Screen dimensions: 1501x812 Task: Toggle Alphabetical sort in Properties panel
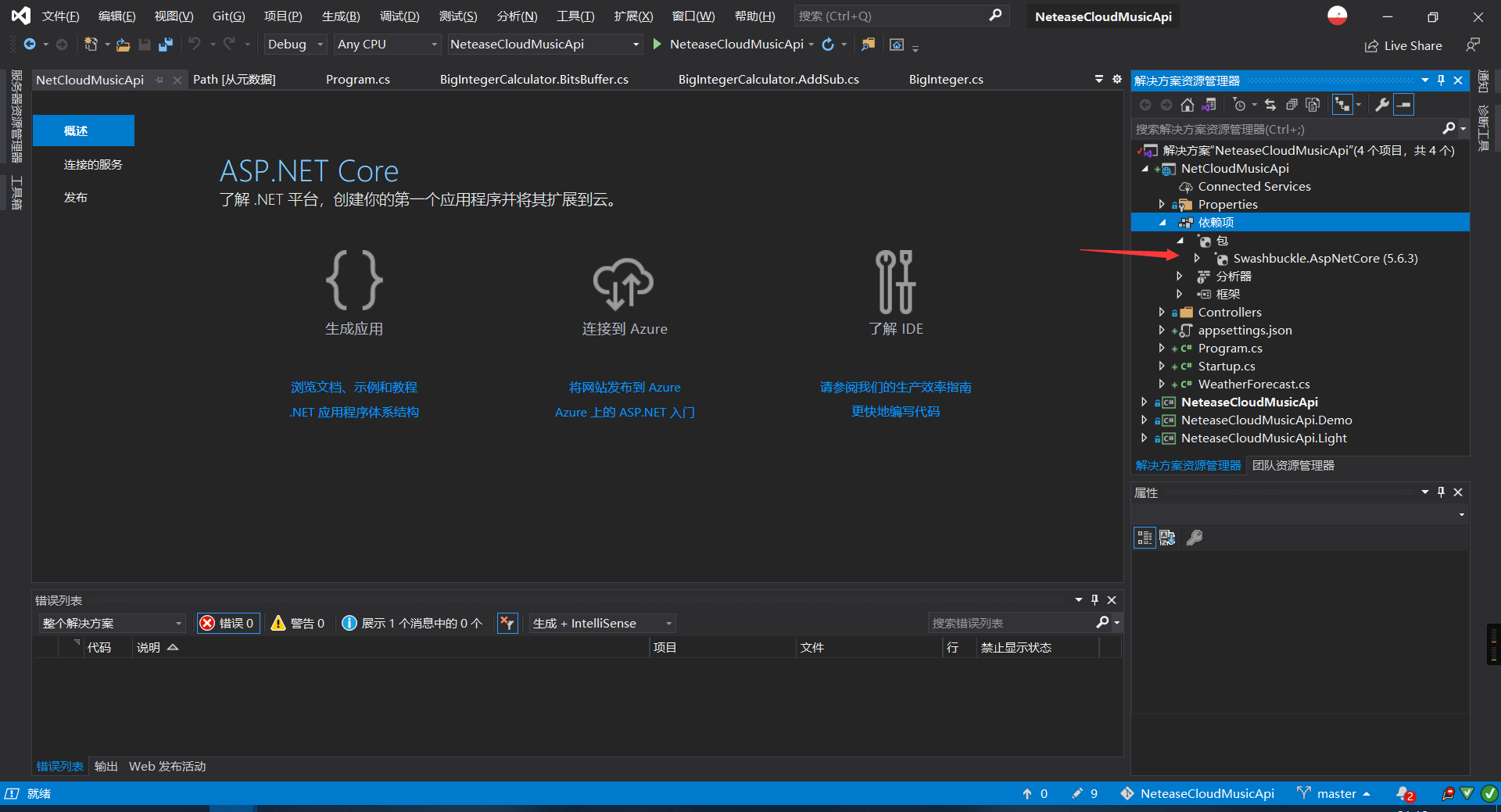pyautogui.click(x=1167, y=538)
